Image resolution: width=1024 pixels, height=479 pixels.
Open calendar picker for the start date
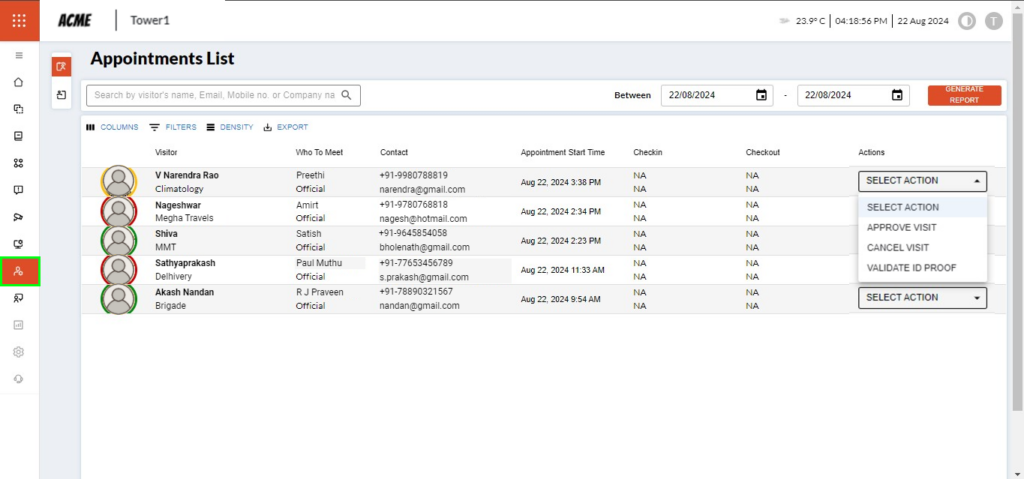pos(761,95)
